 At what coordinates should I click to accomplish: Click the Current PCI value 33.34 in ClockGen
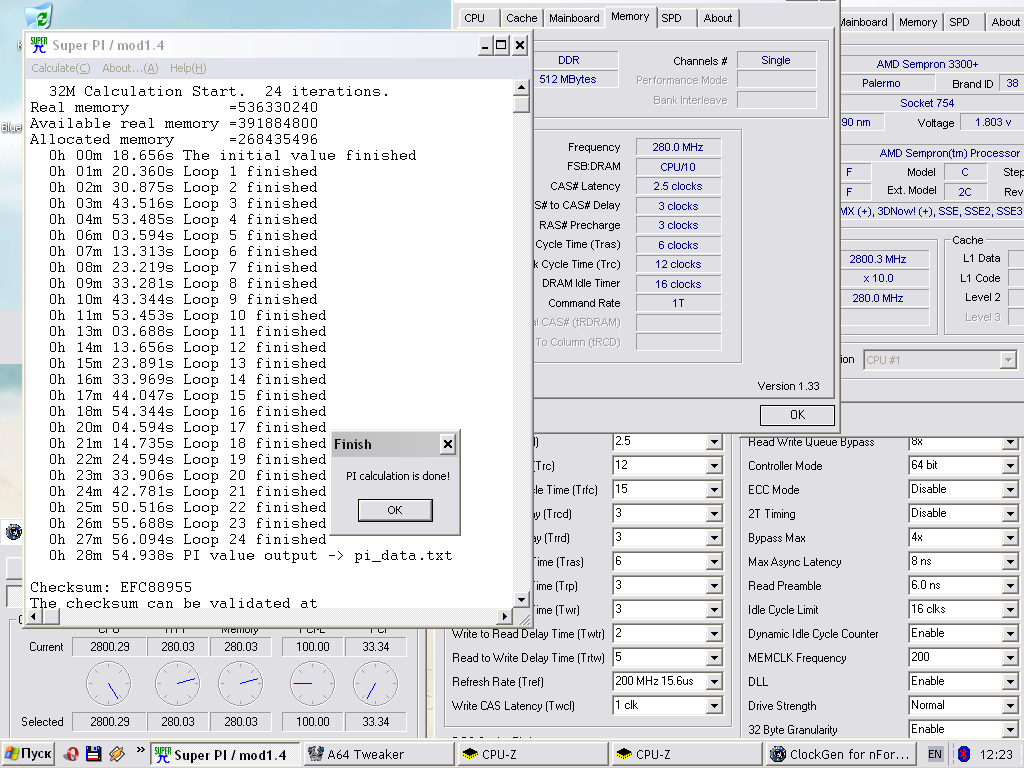pyautogui.click(x=376, y=647)
